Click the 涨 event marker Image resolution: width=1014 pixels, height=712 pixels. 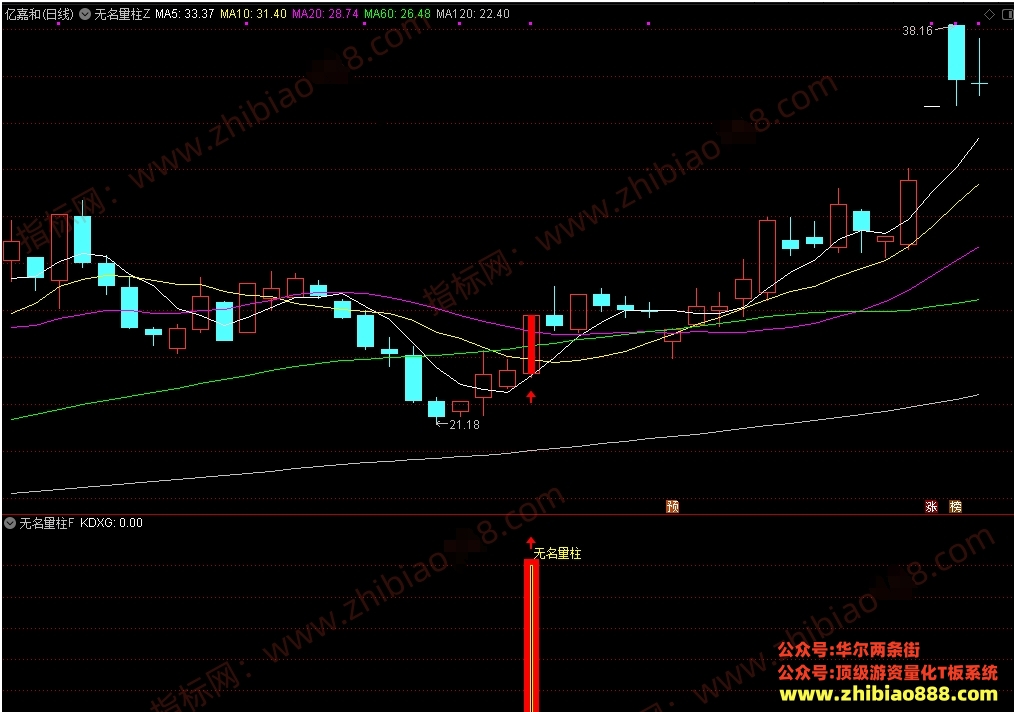coord(931,506)
